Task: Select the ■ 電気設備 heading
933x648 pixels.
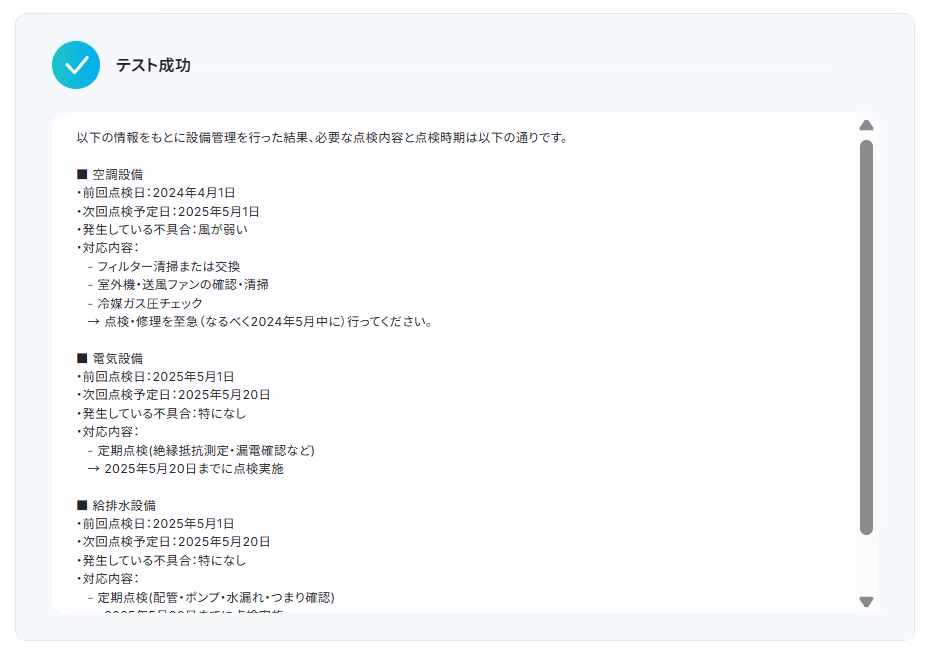Action: (110, 358)
